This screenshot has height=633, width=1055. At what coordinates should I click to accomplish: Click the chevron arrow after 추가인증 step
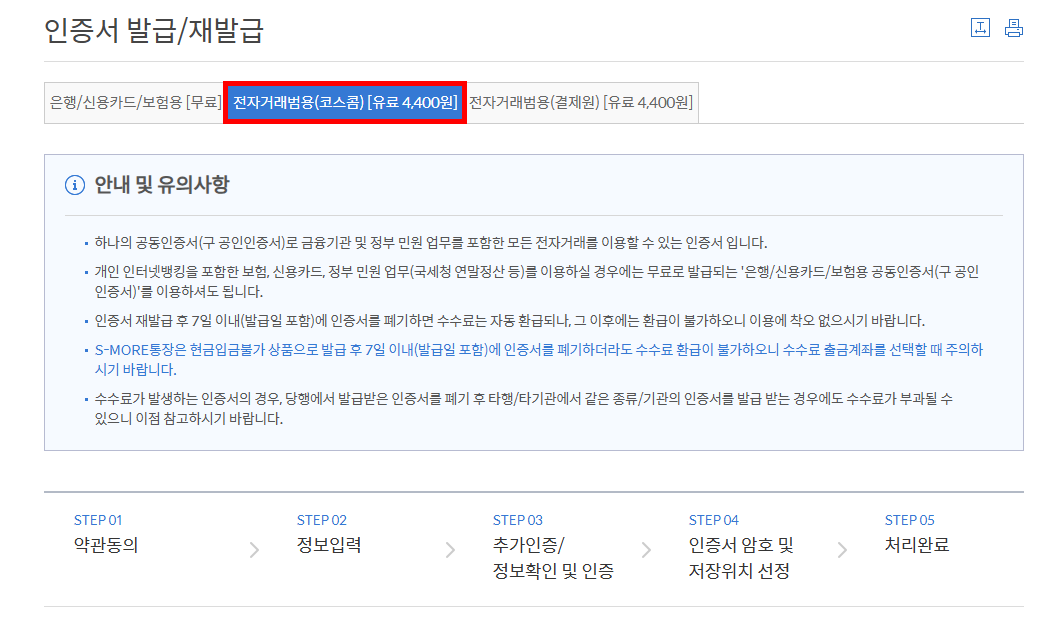point(646,550)
